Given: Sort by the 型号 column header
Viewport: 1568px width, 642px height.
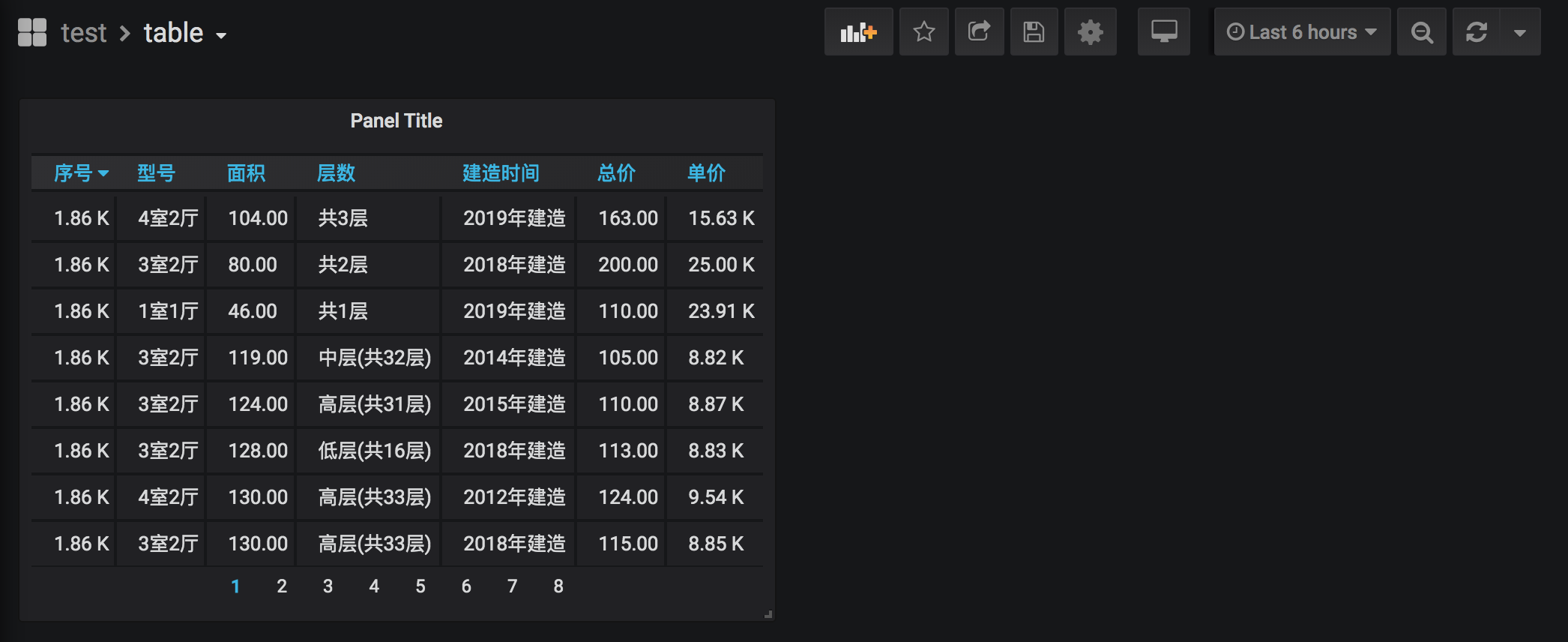Looking at the screenshot, I should pyautogui.click(x=157, y=173).
